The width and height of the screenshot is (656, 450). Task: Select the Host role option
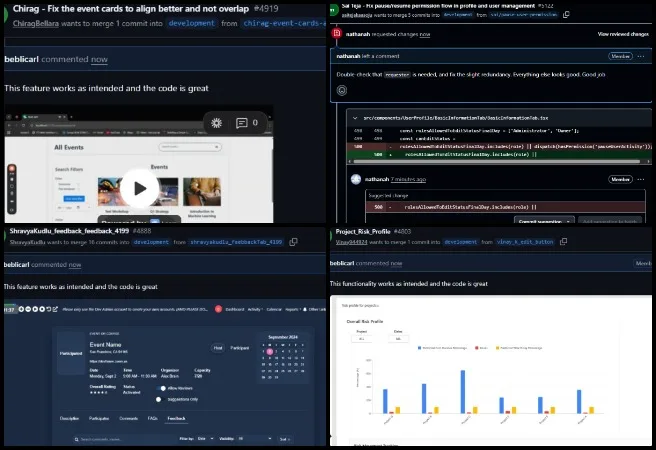point(218,348)
